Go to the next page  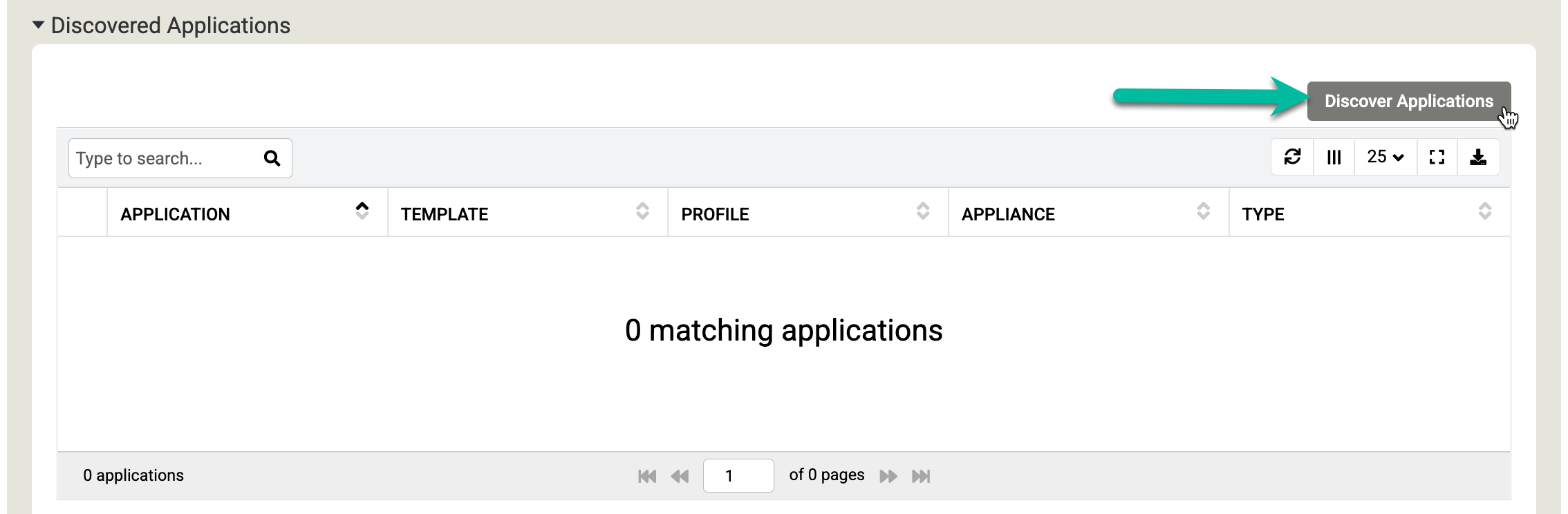[888, 476]
